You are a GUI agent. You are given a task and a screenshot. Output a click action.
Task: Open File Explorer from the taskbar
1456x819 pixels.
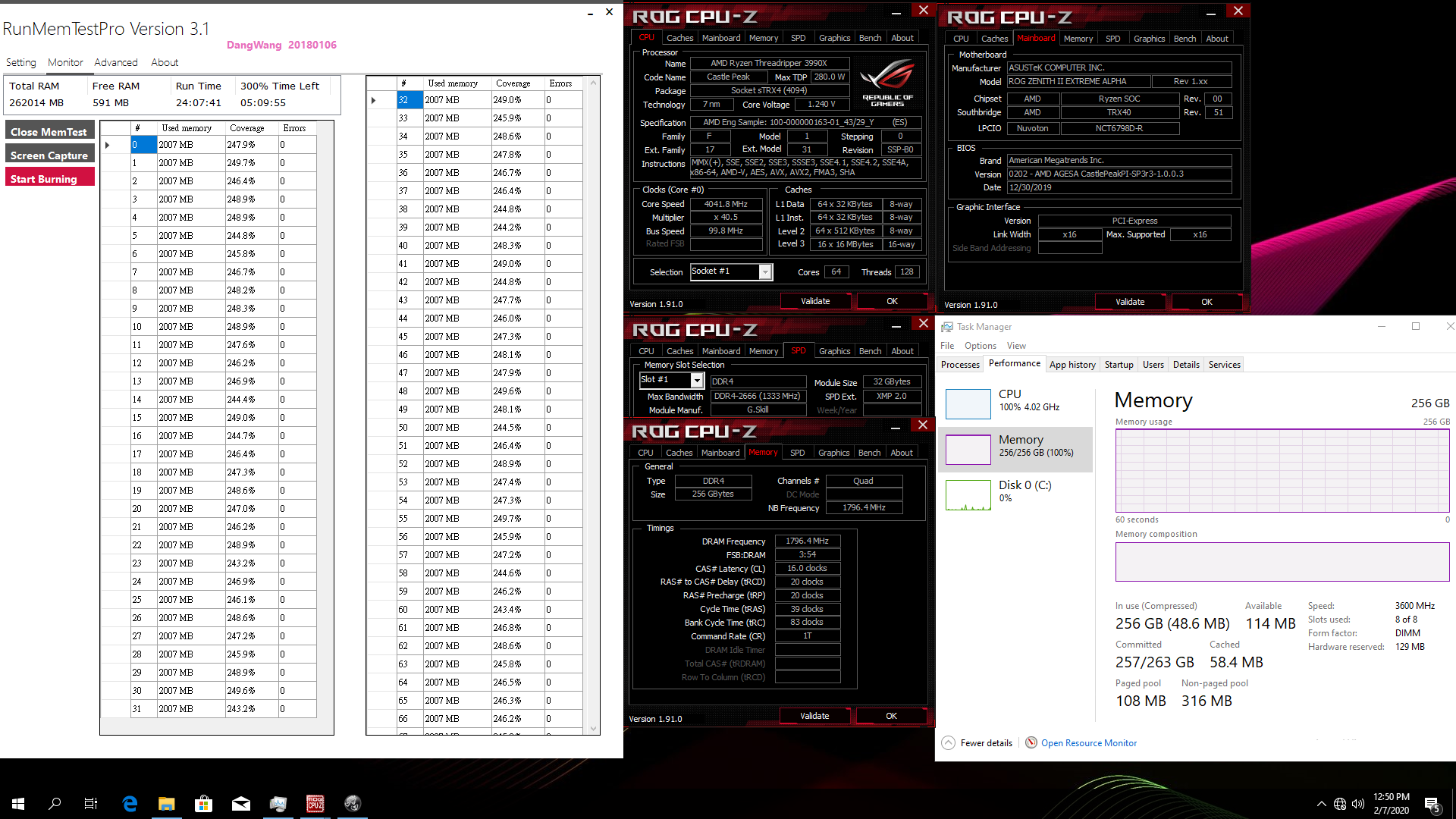(x=167, y=803)
